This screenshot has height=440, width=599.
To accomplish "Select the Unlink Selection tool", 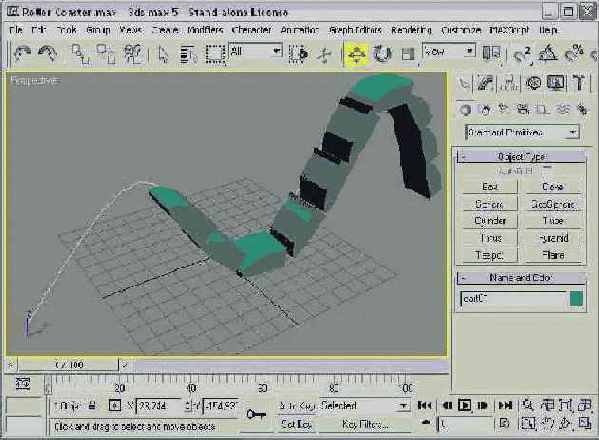I will click(106, 53).
